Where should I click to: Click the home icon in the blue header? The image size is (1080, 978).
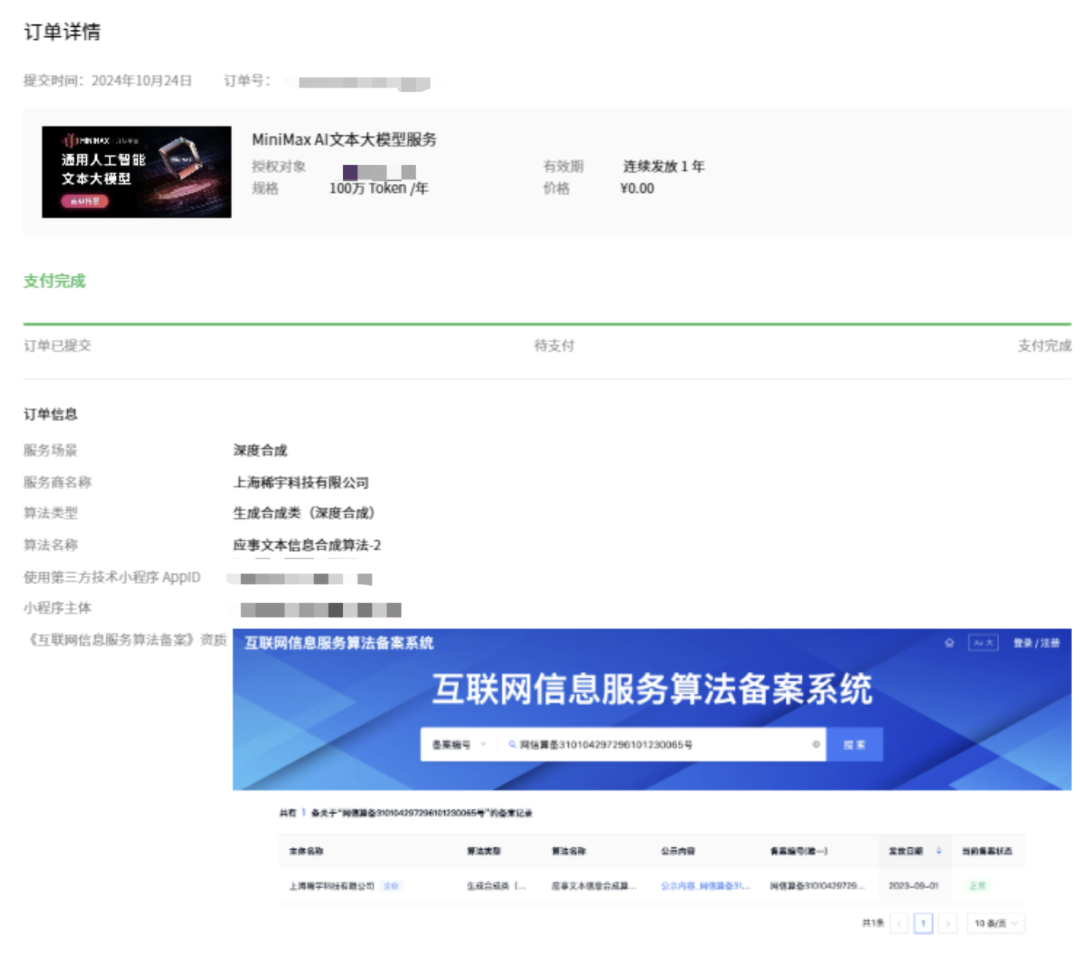click(950, 643)
